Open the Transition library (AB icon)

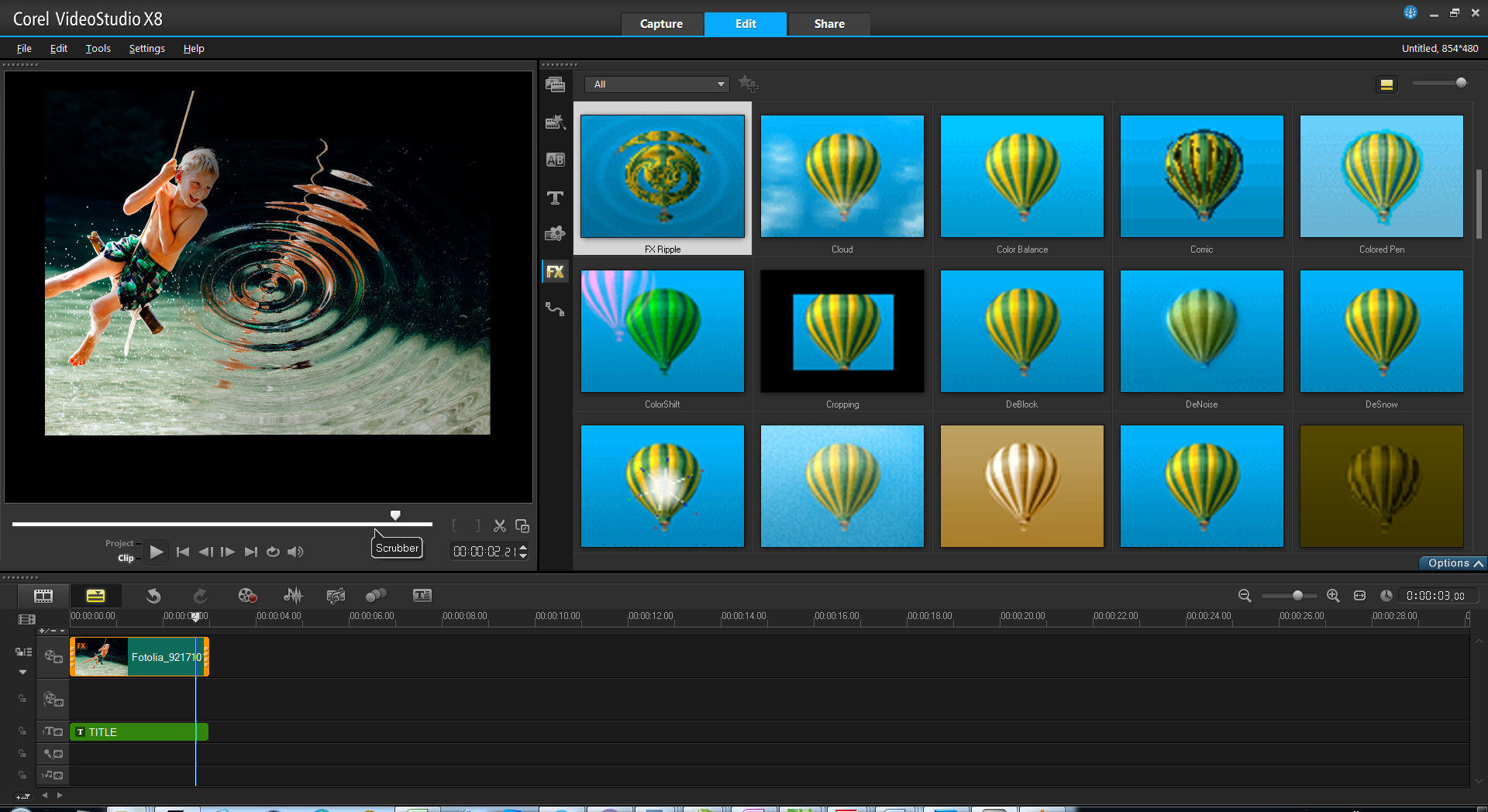[555, 160]
